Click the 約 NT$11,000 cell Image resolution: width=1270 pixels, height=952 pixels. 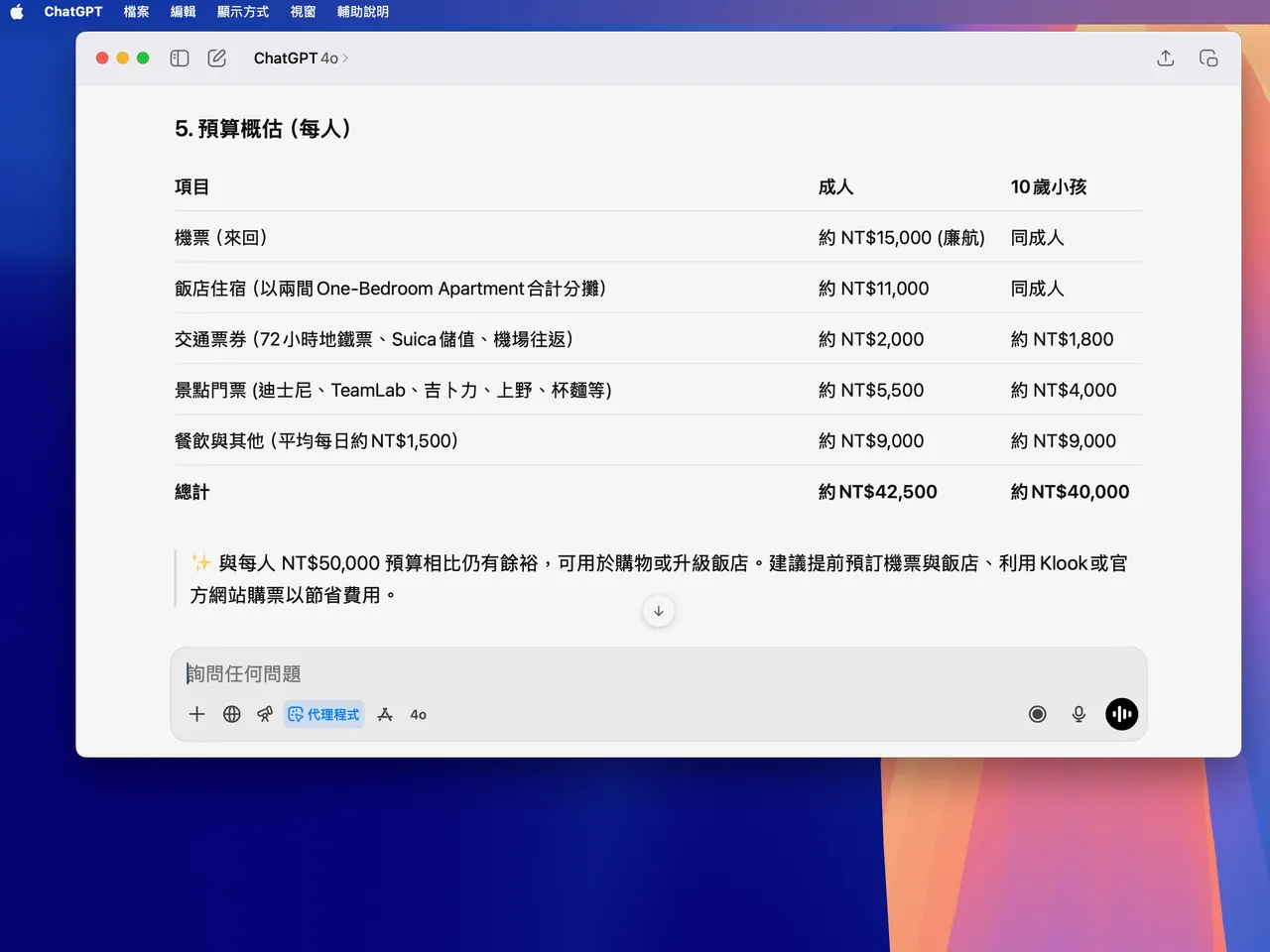point(874,289)
